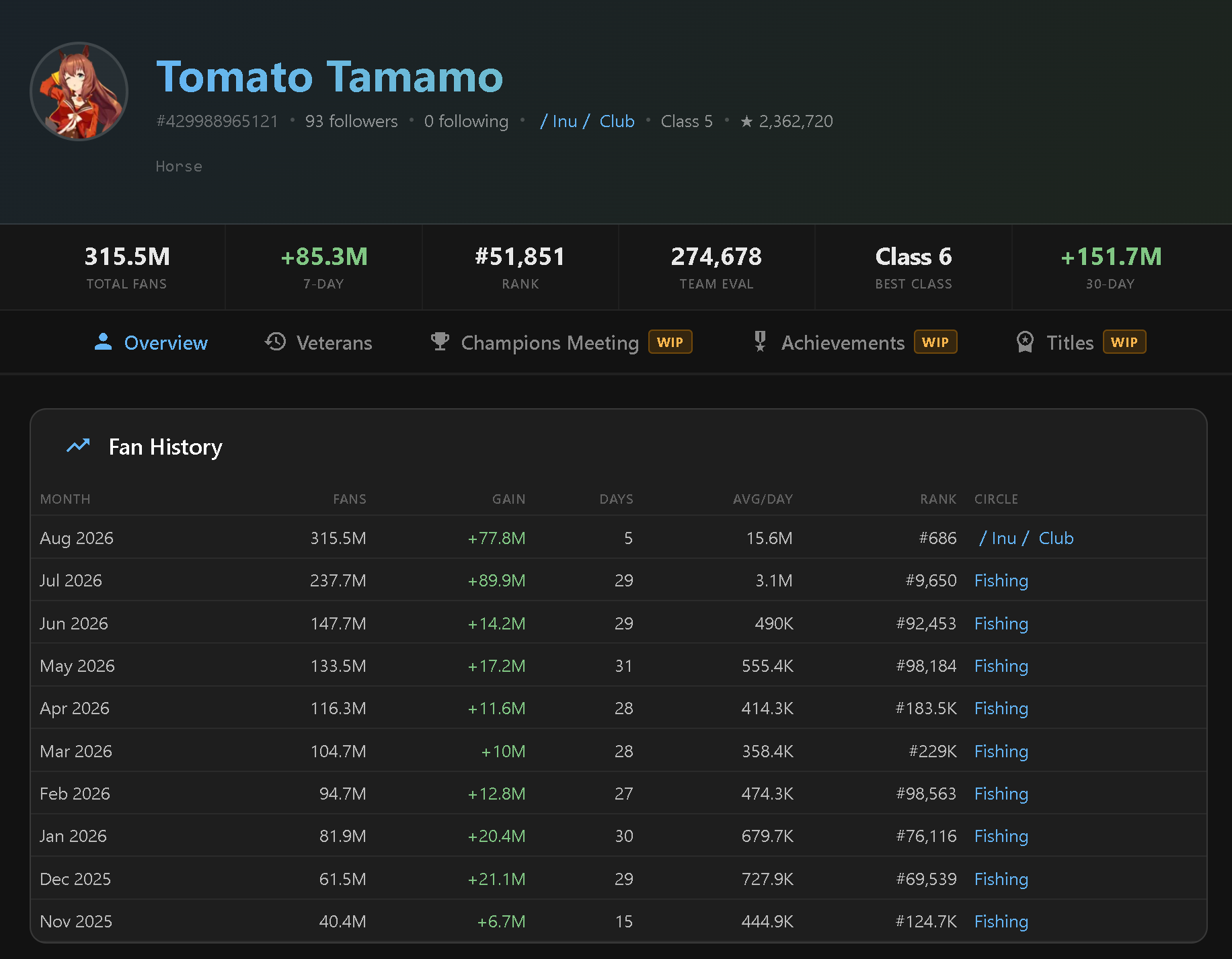Click the player ID #429988965121
The height and width of the screenshot is (959, 1232).
(x=217, y=121)
